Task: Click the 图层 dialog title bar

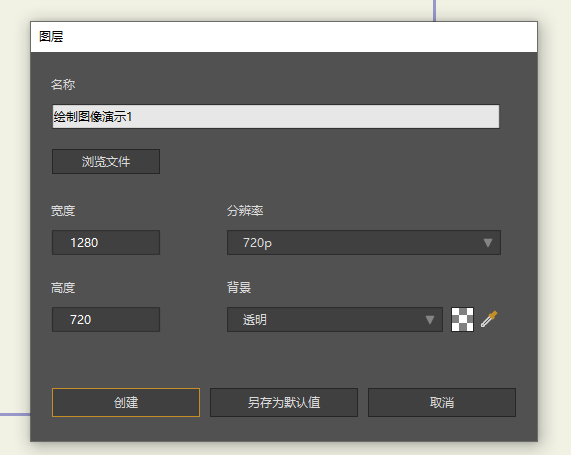Action: pyautogui.click(x=284, y=37)
